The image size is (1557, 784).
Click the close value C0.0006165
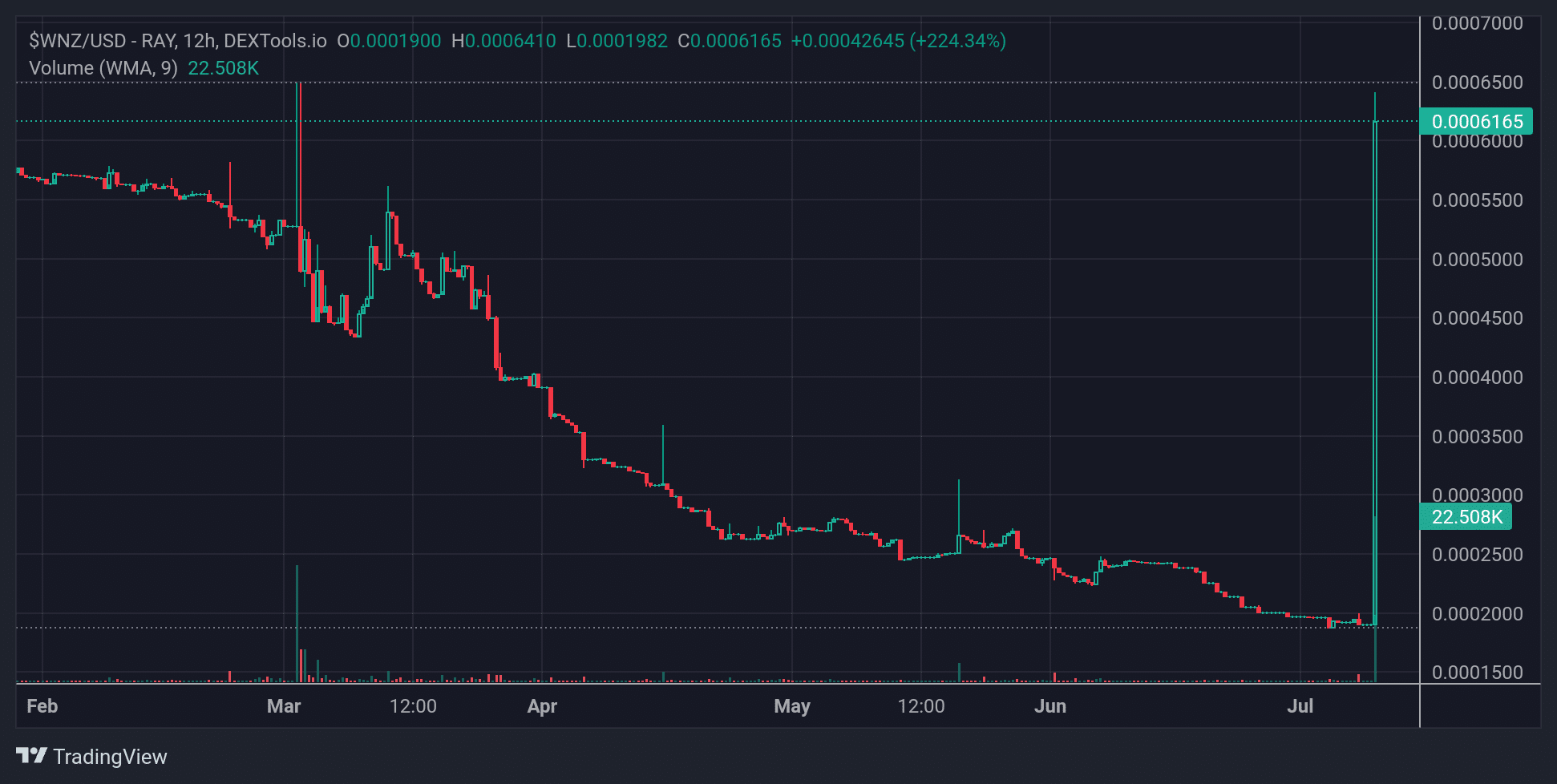(x=730, y=41)
